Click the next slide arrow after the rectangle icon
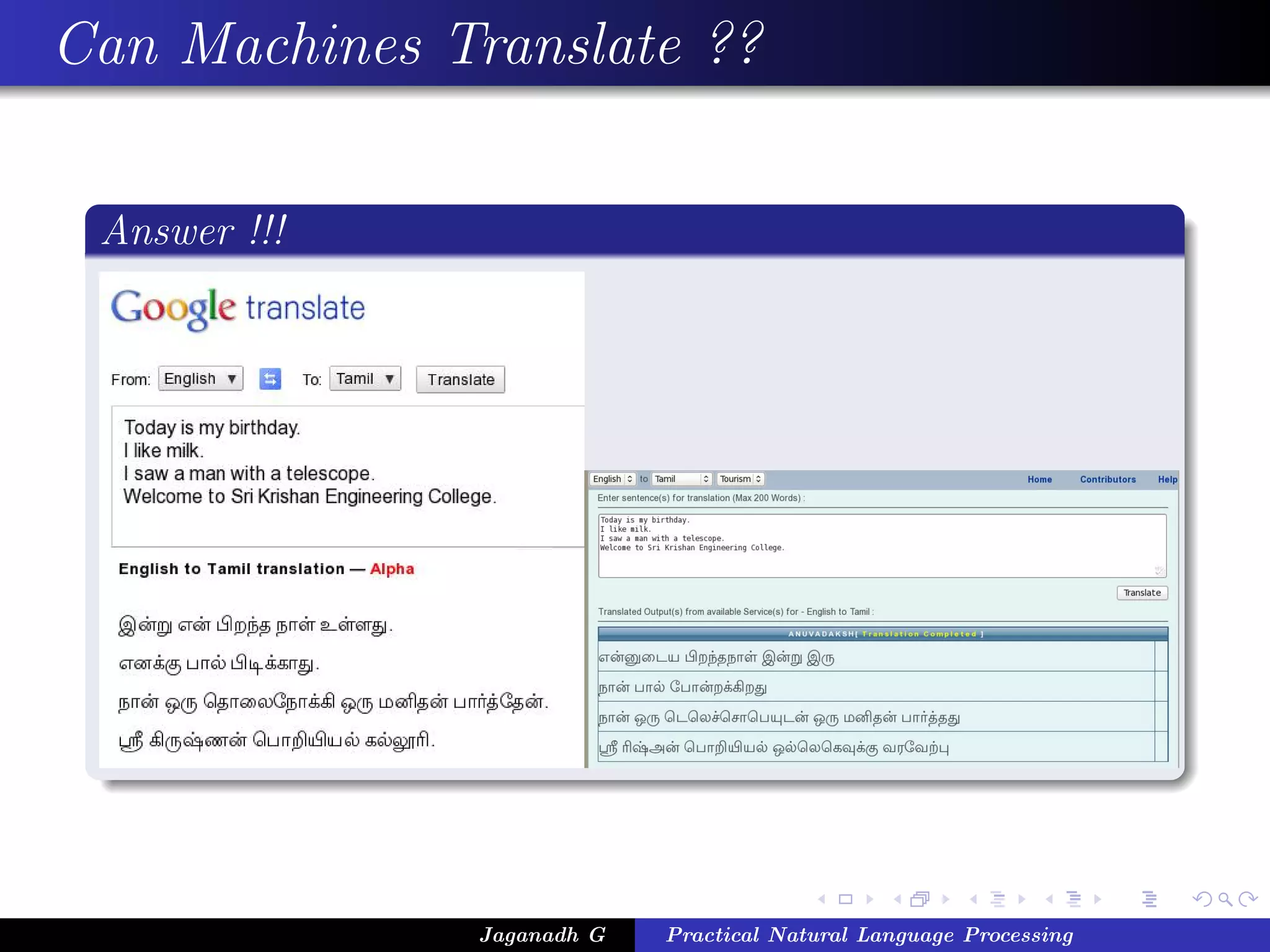1270x952 pixels. point(869,899)
